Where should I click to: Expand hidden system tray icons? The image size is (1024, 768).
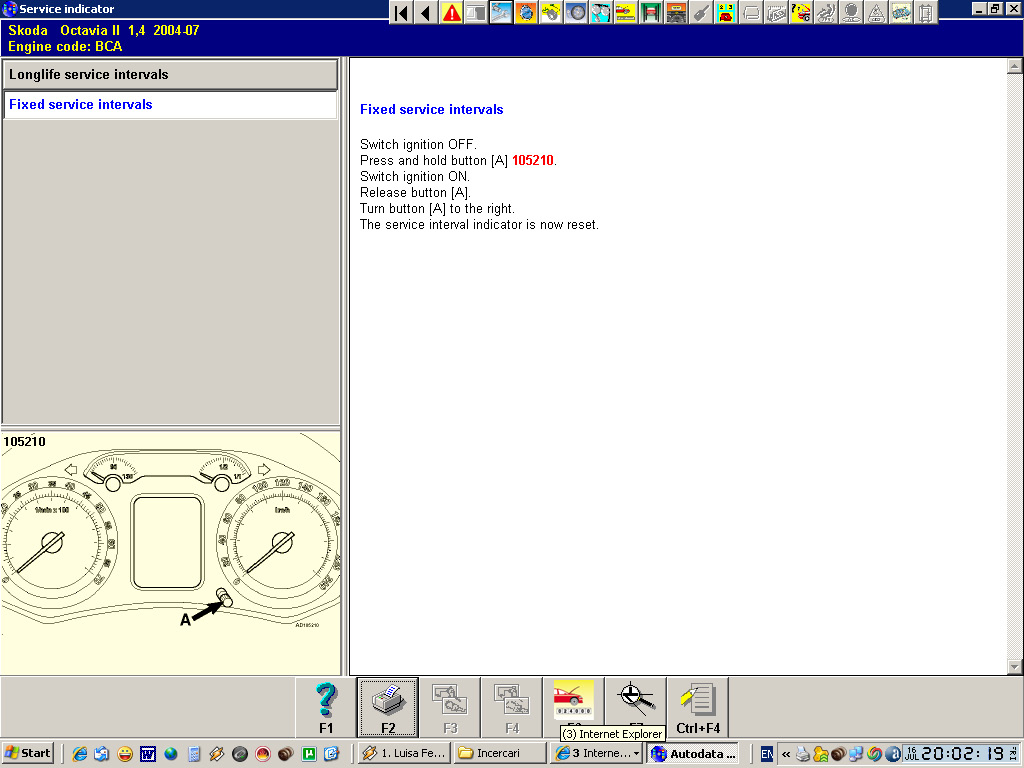pyautogui.click(x=786, y=753)
